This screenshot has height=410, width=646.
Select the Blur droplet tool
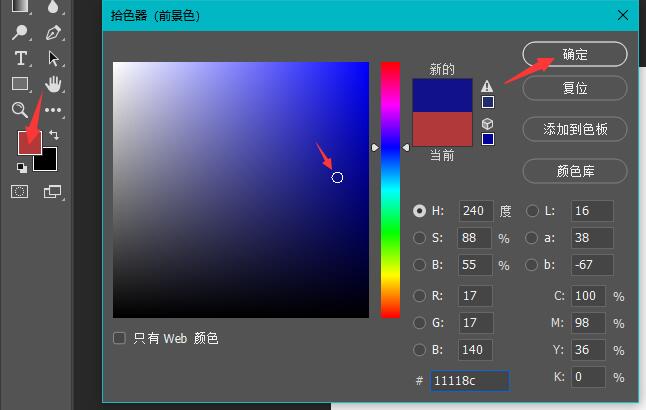(x=53, y=7)
